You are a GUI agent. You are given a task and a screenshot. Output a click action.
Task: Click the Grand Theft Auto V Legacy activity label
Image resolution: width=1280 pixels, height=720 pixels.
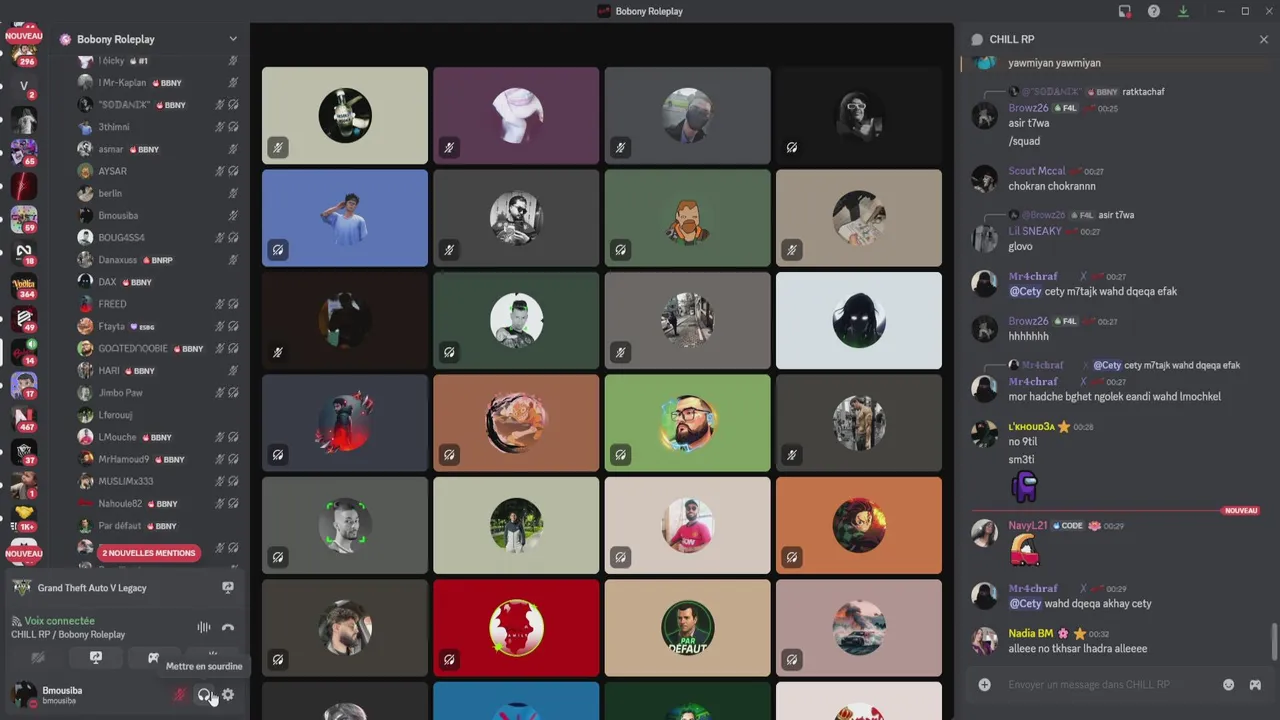92,588
